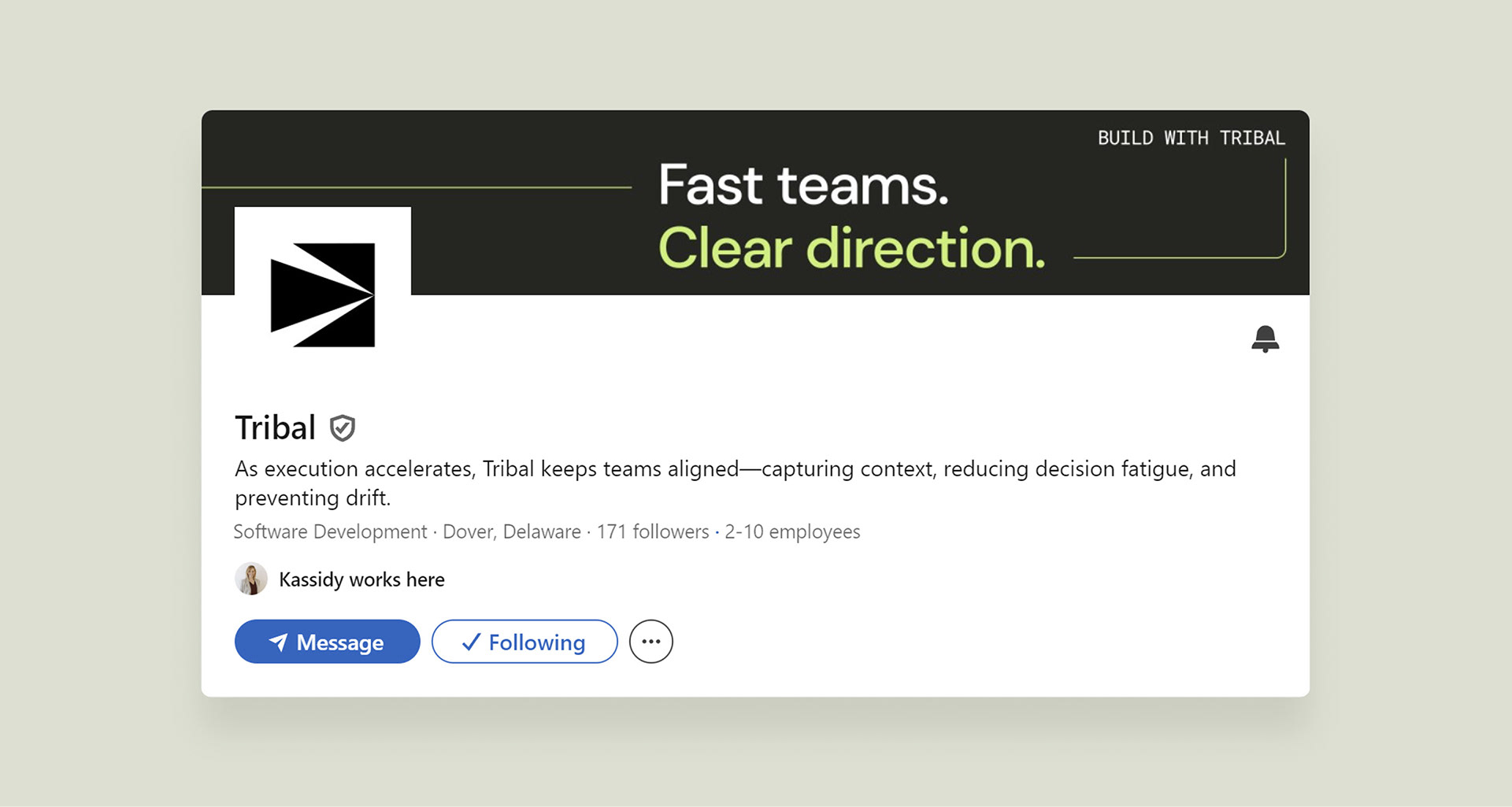Open the three-dot more options menu
1512x807 pixels.
point(650,642)
